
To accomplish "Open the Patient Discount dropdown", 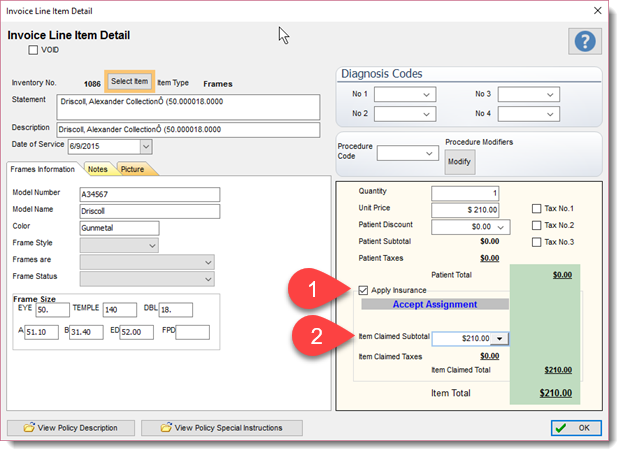I will 501,227.
